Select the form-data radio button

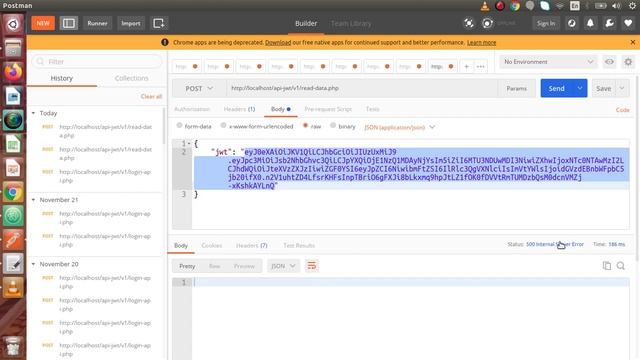tap(179, 126)
